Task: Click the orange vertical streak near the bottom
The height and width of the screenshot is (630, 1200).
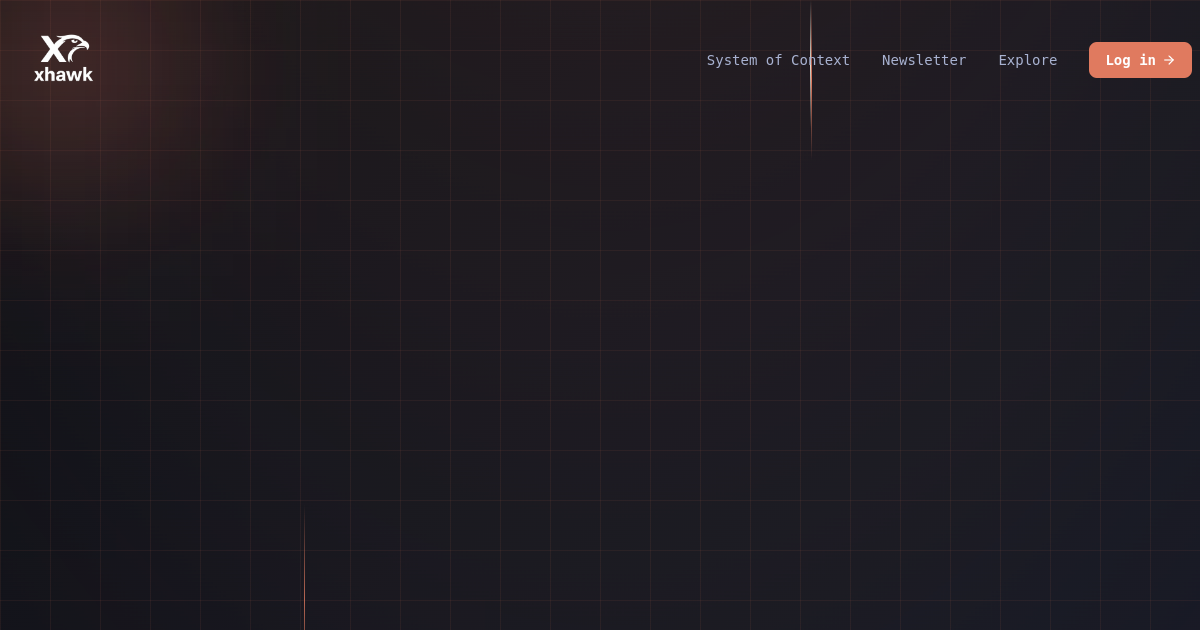Action: [304, 575]
